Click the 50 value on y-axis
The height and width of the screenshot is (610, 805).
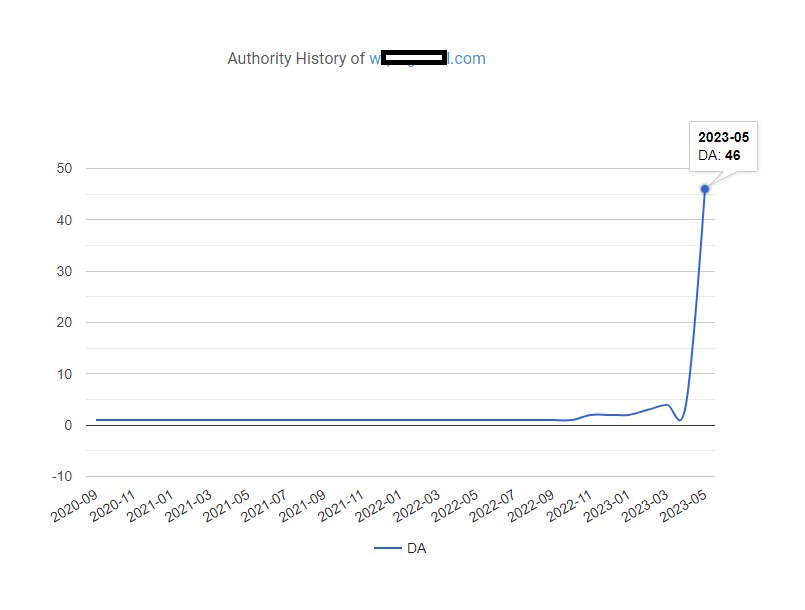coord(65,168)
